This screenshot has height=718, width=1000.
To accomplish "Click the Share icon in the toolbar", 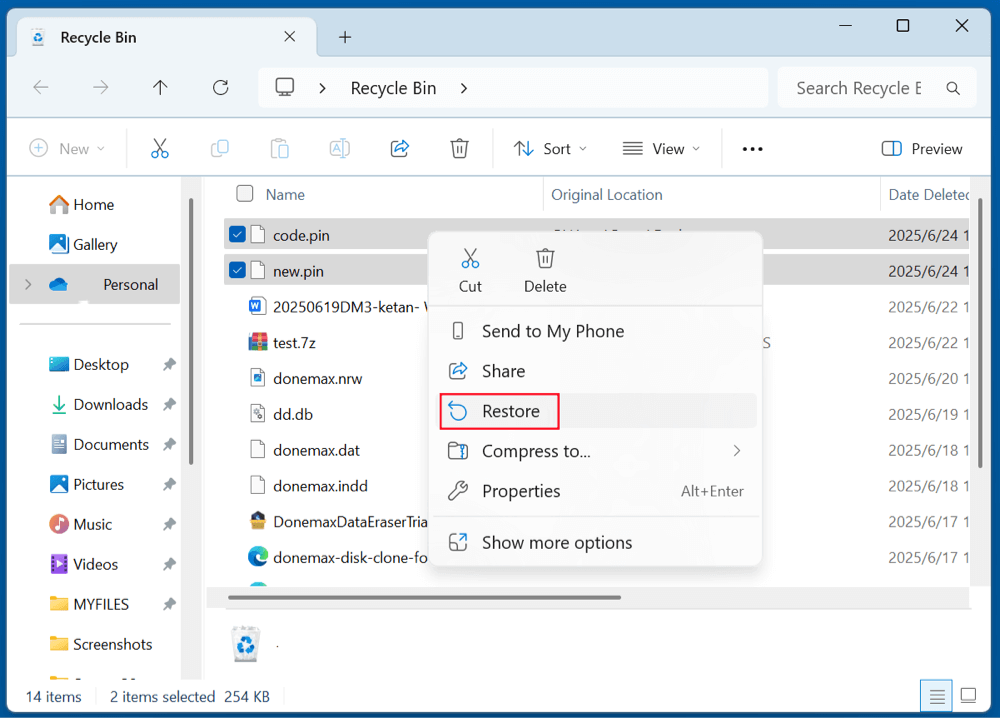I will (x=399, y=147).
